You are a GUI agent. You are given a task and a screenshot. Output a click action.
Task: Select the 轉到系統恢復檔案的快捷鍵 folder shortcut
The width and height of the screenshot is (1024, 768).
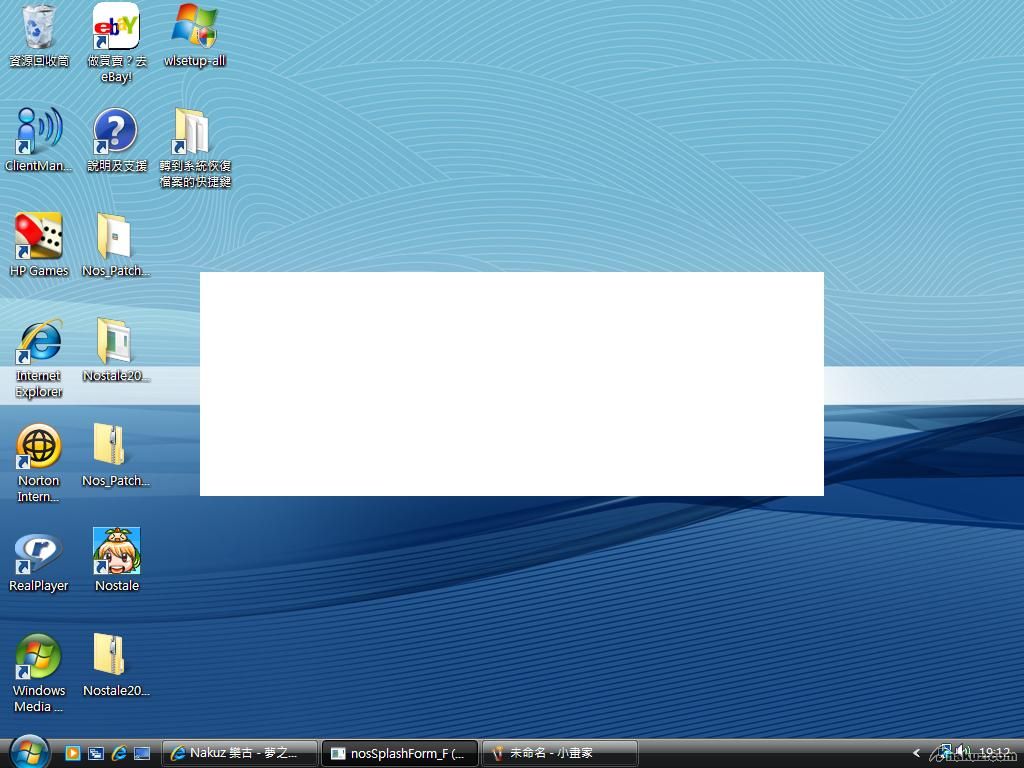(x=195, y=148)
